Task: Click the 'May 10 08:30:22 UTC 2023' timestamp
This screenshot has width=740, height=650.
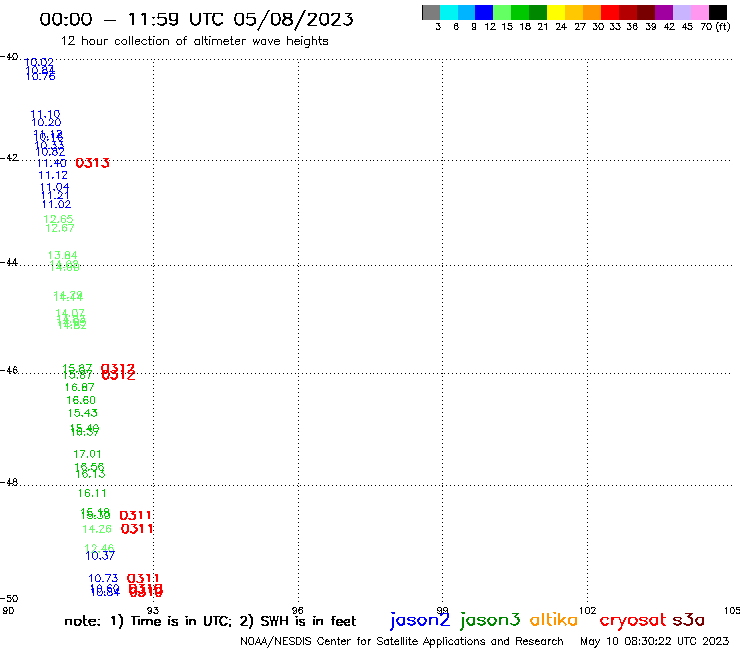Action: pyautogui.click(x=655, y=641)
